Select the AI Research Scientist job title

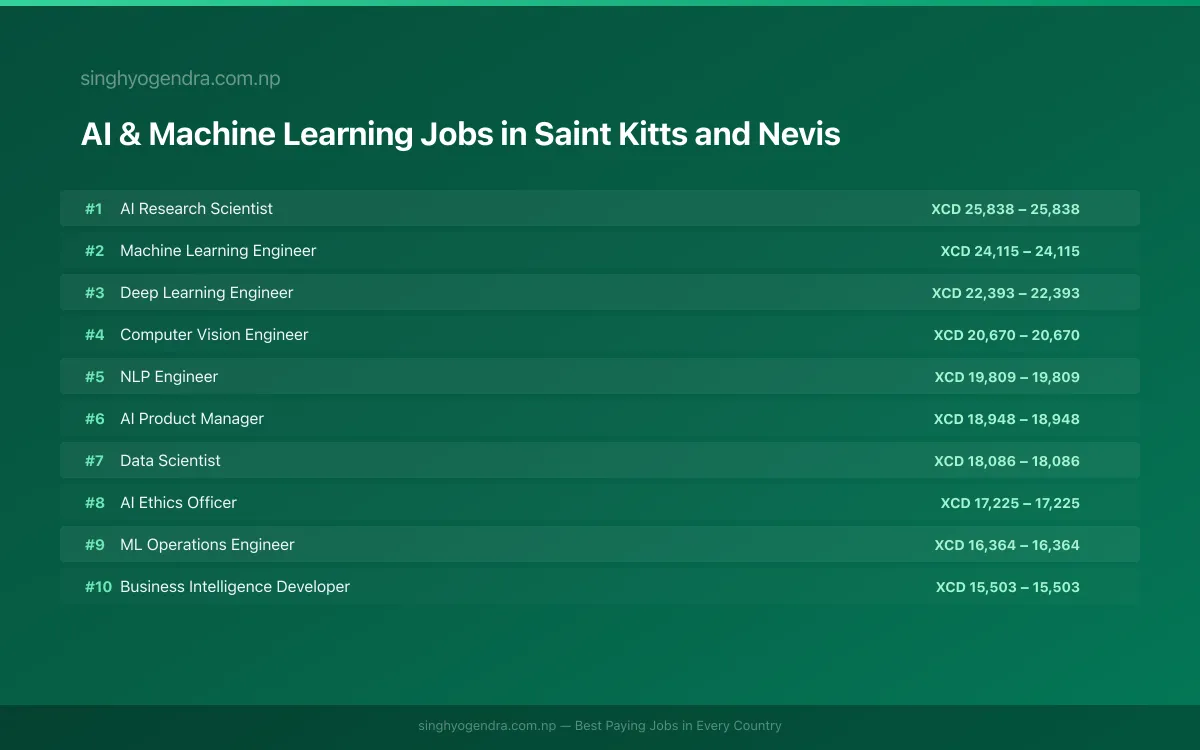[196, 209]
